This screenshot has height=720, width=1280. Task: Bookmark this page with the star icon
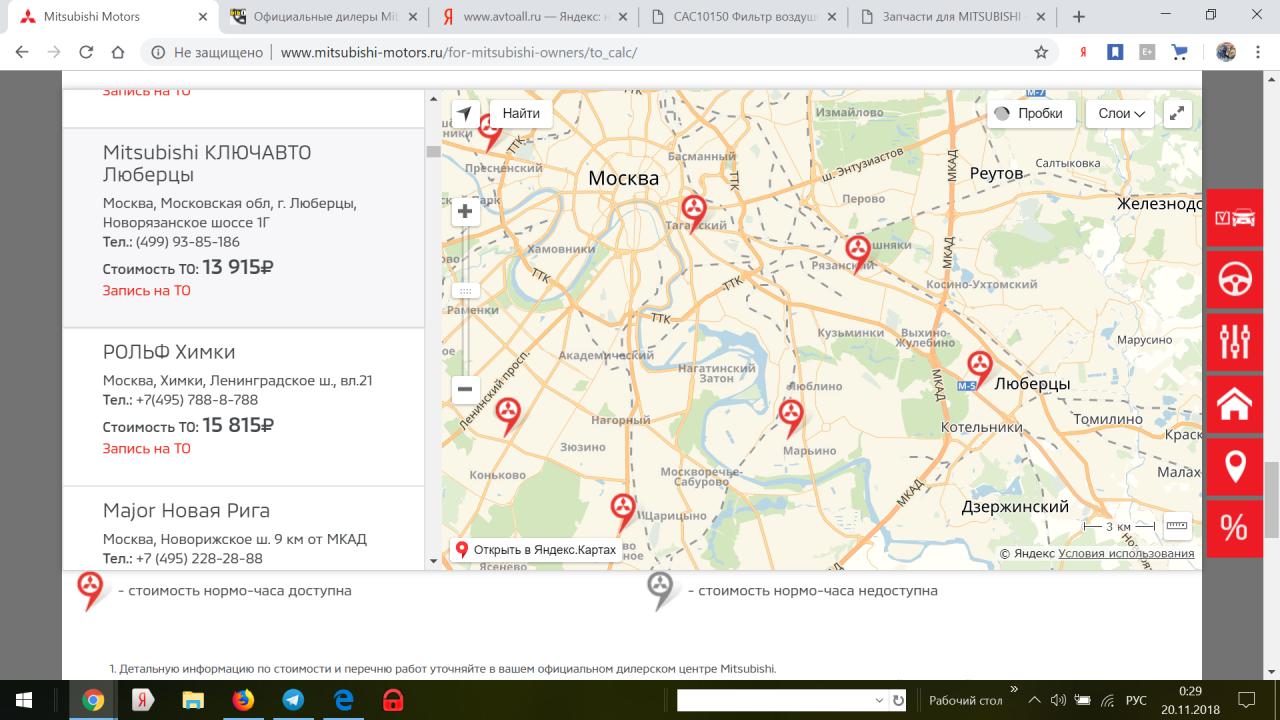pyautogui.click(x=1041, y=53)
